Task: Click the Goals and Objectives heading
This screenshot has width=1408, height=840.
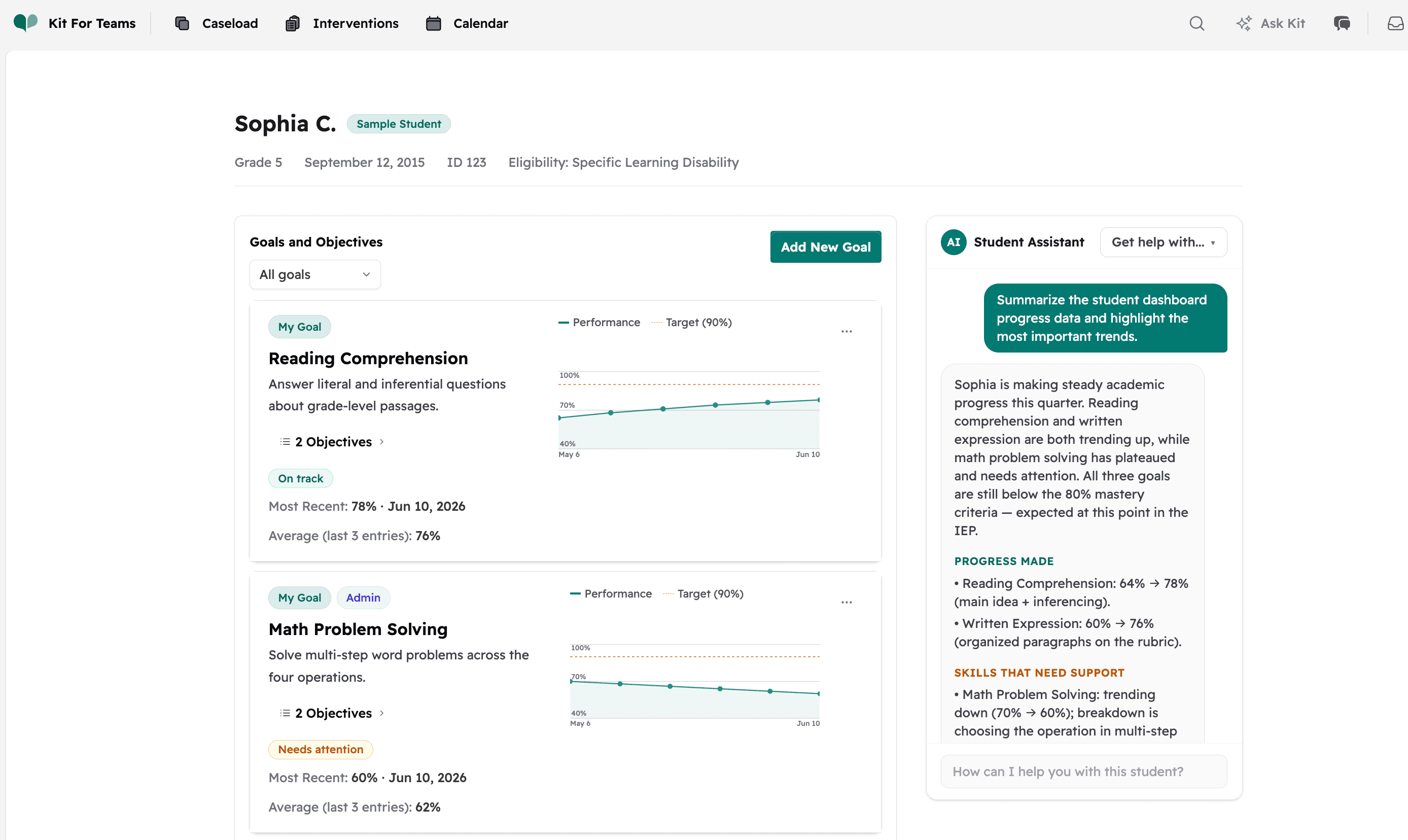Action: (x=316, y=242)
